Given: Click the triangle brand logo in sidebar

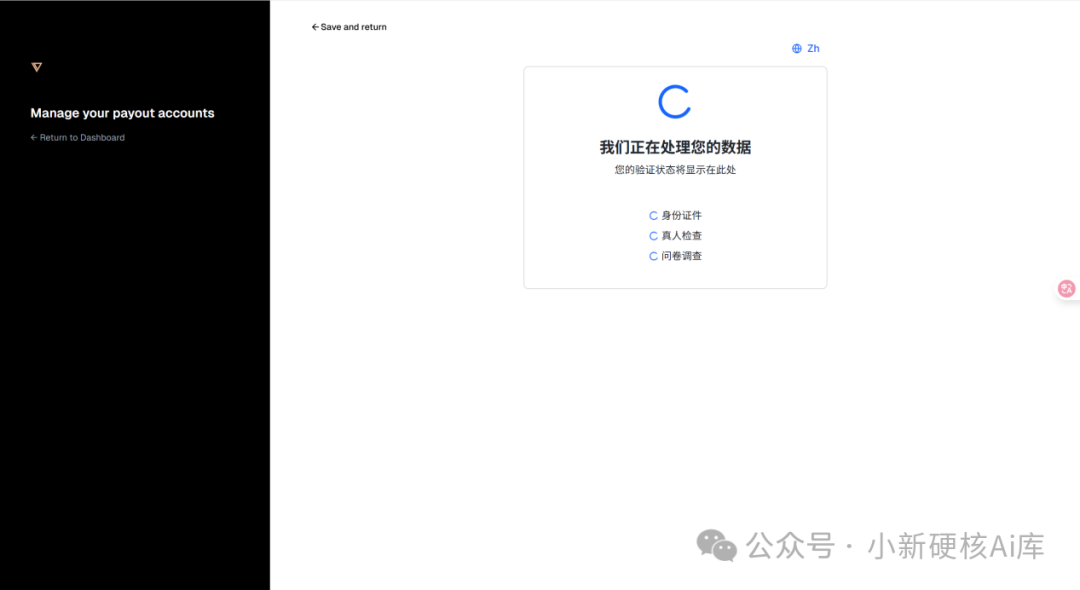Looking at the screenshot, I should click(x=36, y=67).
